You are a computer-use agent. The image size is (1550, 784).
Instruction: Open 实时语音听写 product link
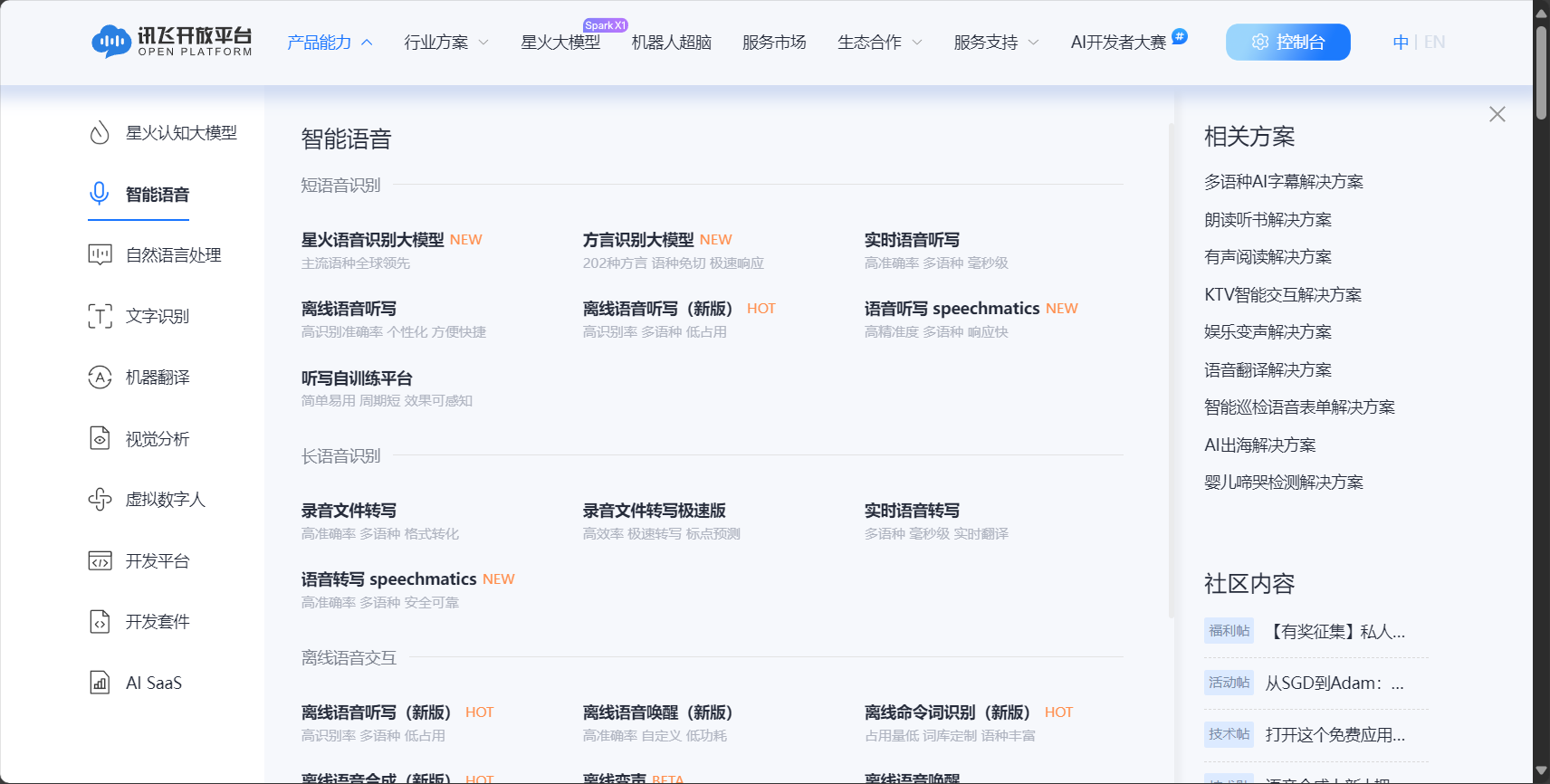point(912,240)
